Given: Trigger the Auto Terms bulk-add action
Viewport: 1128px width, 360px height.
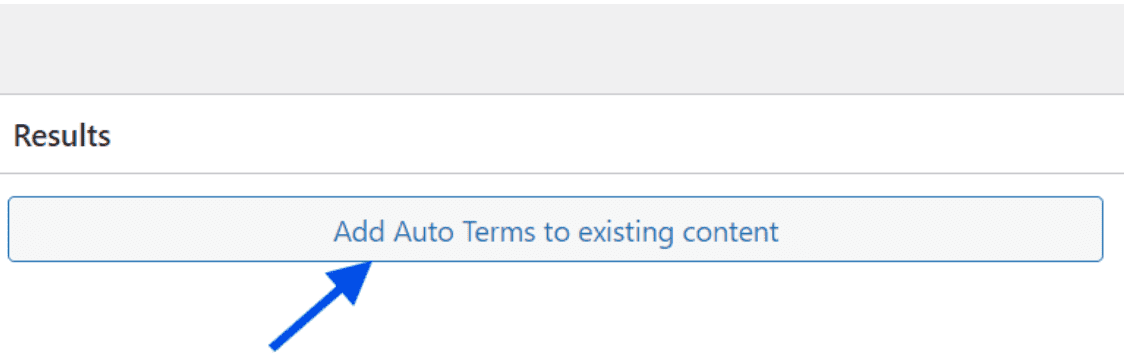Looking at the screenshot, I should [555, 229].
